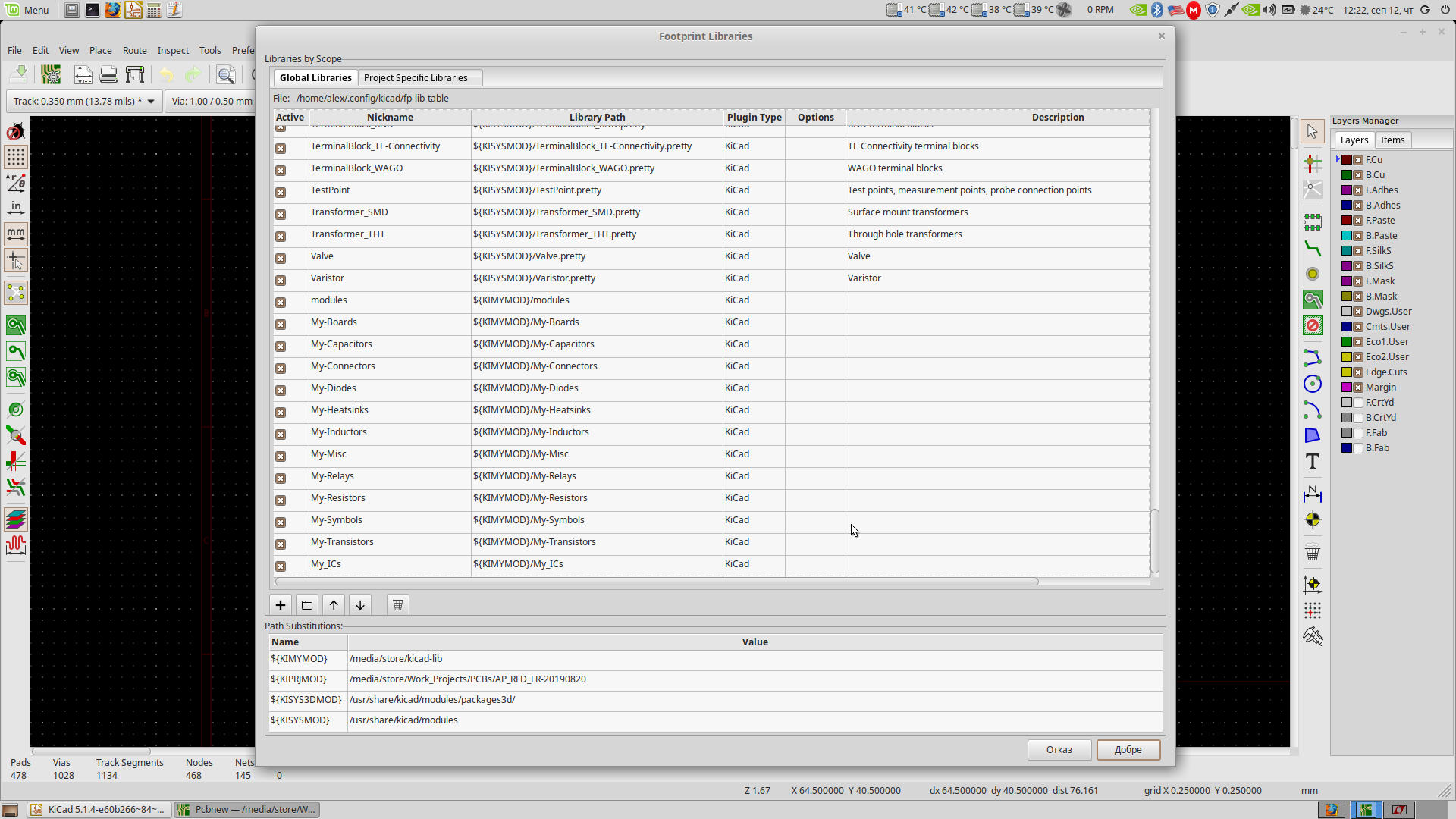
Task: Open Board setup icon in top toolbar
Action: pos(51,74)
